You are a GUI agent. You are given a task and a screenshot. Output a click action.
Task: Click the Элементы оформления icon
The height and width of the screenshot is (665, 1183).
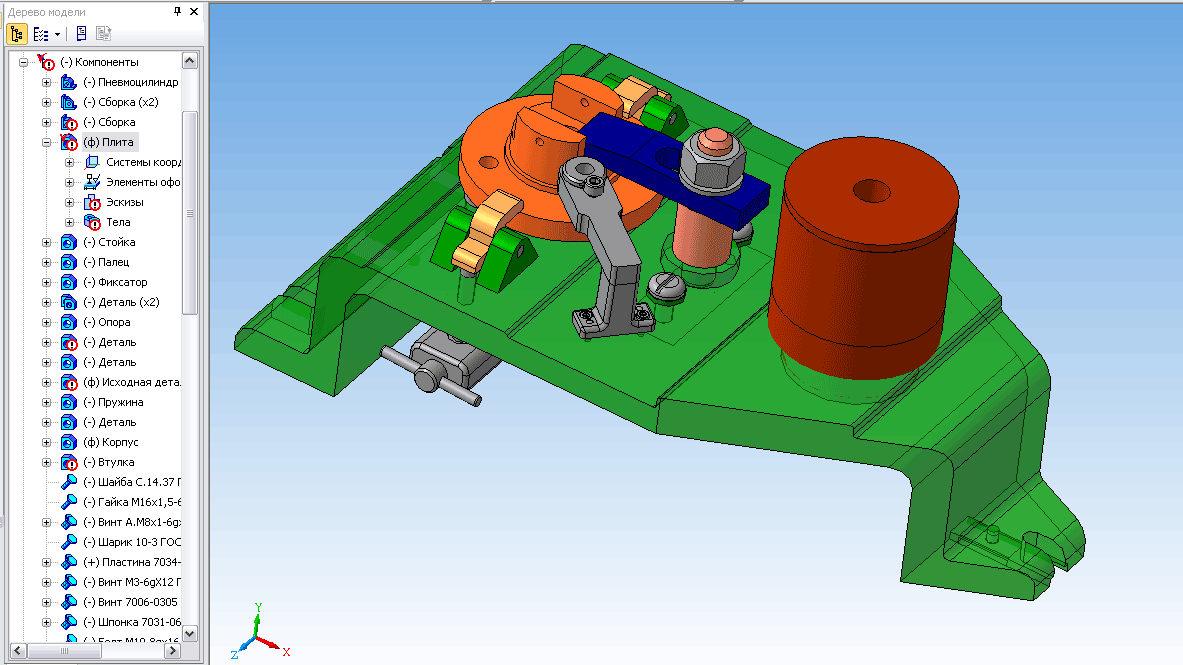tap(92, 182)
